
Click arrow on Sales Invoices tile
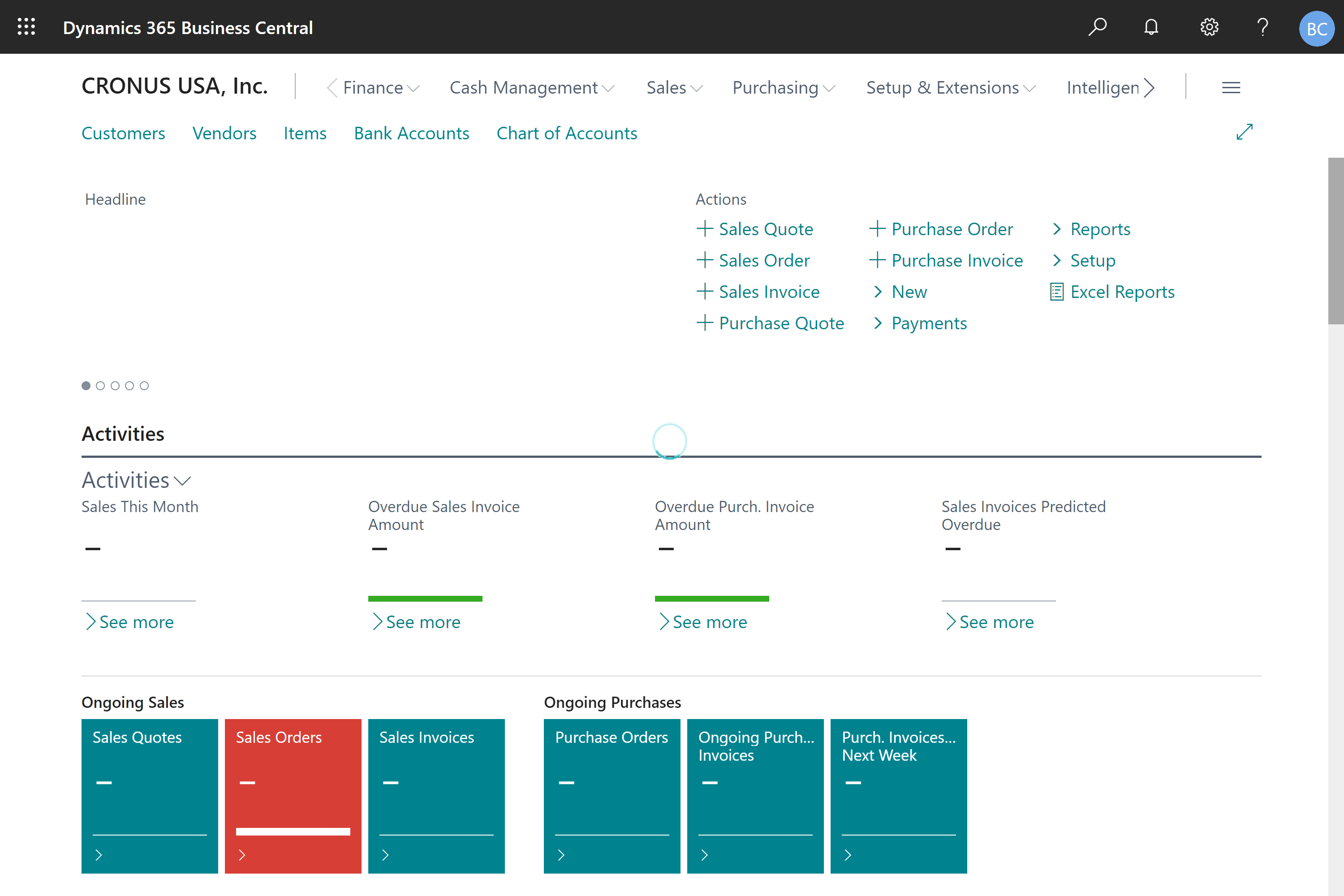point(386,855)
